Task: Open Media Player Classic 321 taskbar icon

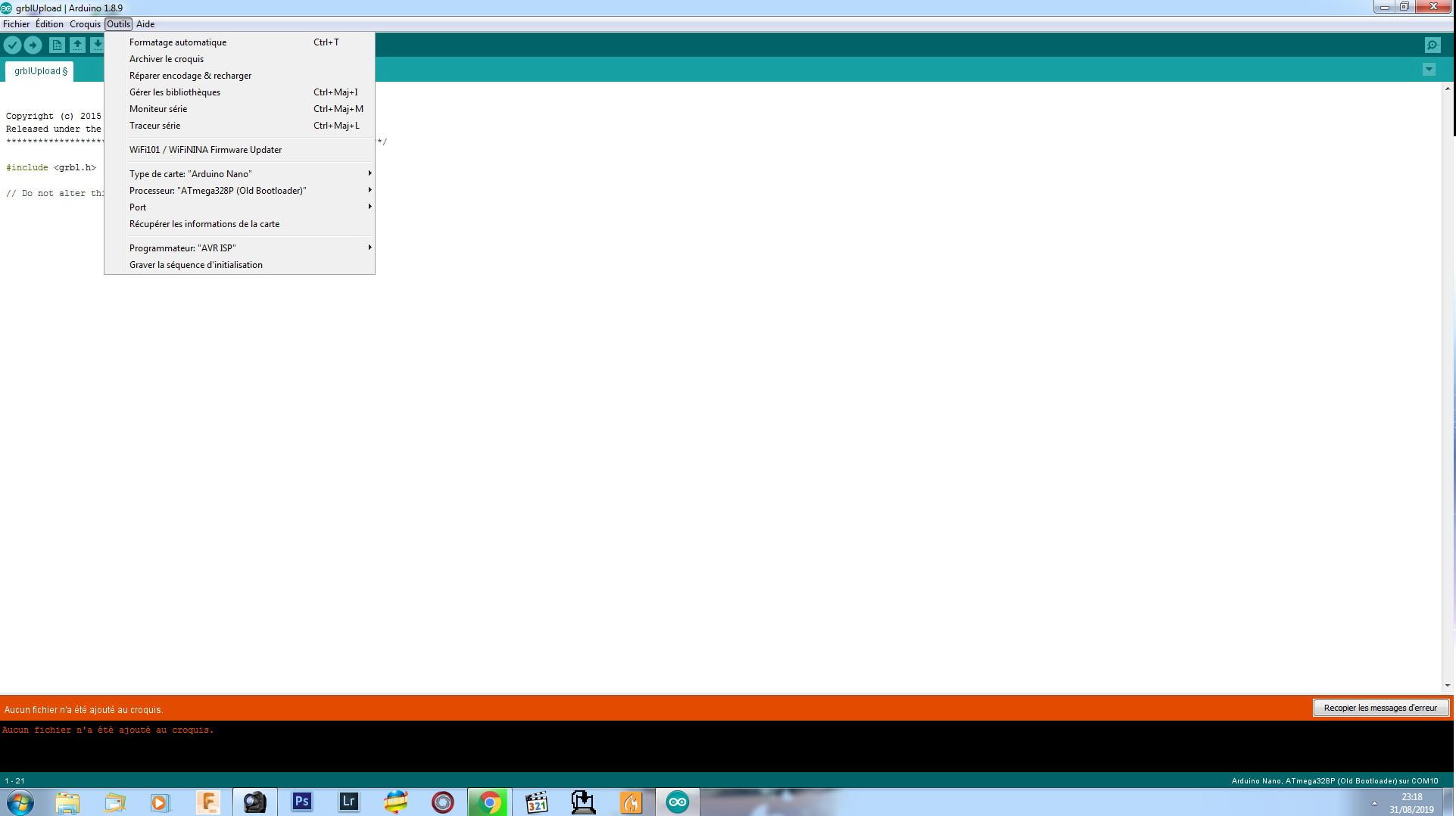Action: (536, 802)
